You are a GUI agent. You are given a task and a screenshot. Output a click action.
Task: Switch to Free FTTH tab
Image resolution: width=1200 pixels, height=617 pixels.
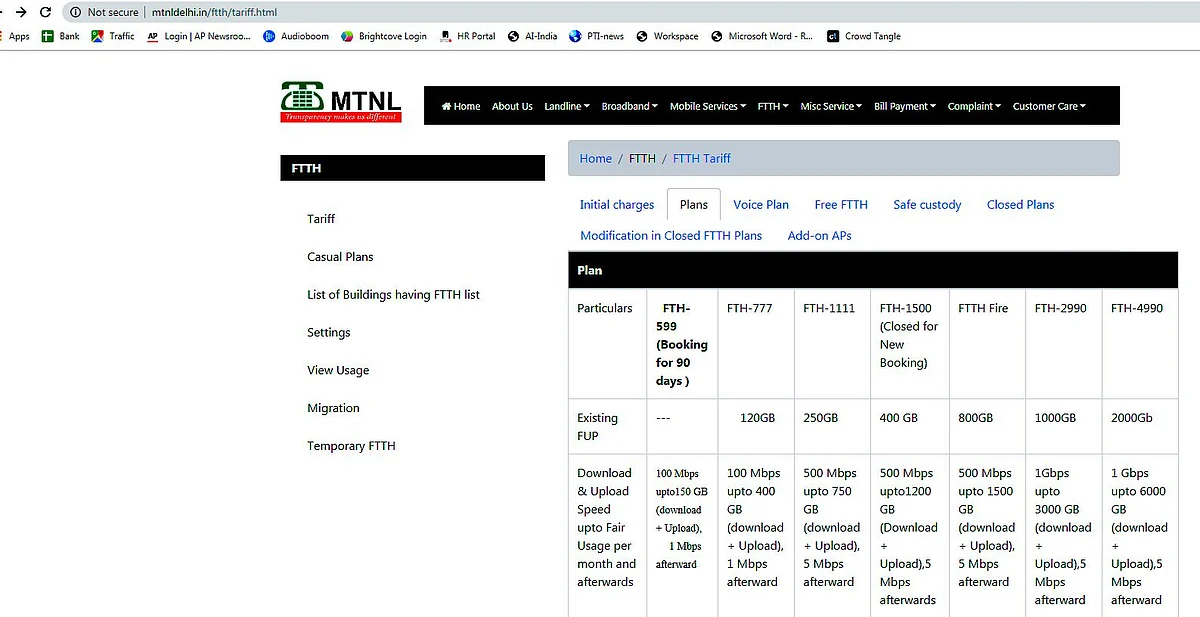(x=841, y=205)
